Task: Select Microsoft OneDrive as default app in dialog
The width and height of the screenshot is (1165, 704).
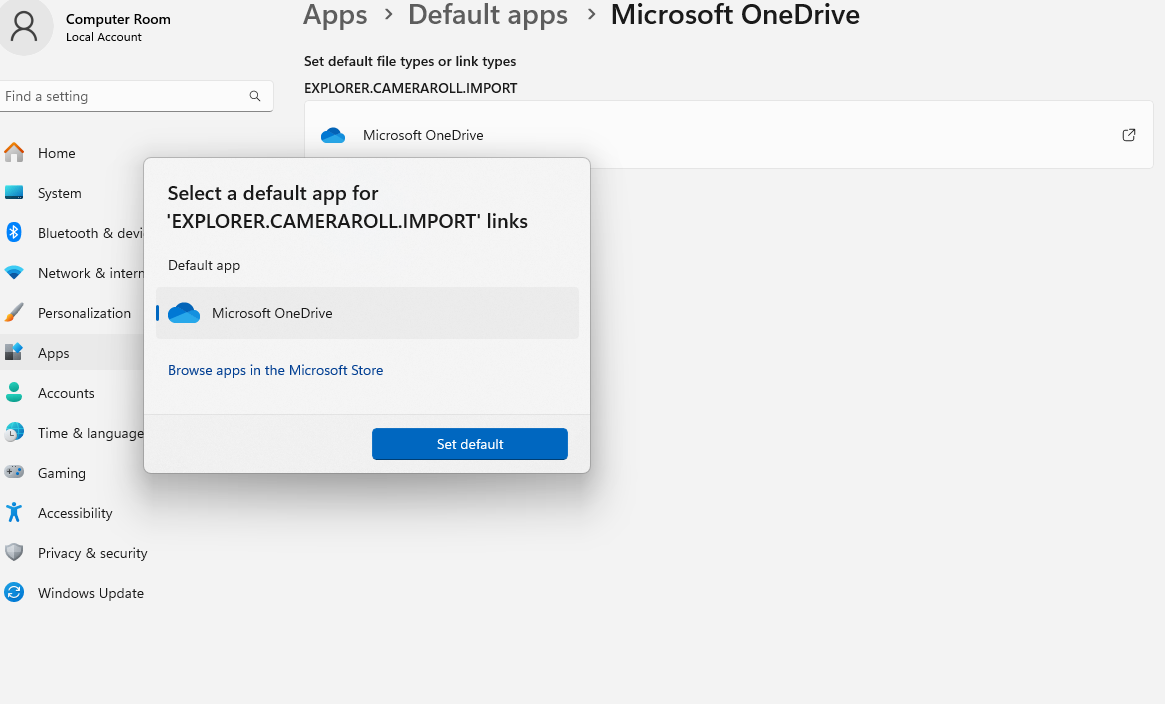Action: coord(367,313)
